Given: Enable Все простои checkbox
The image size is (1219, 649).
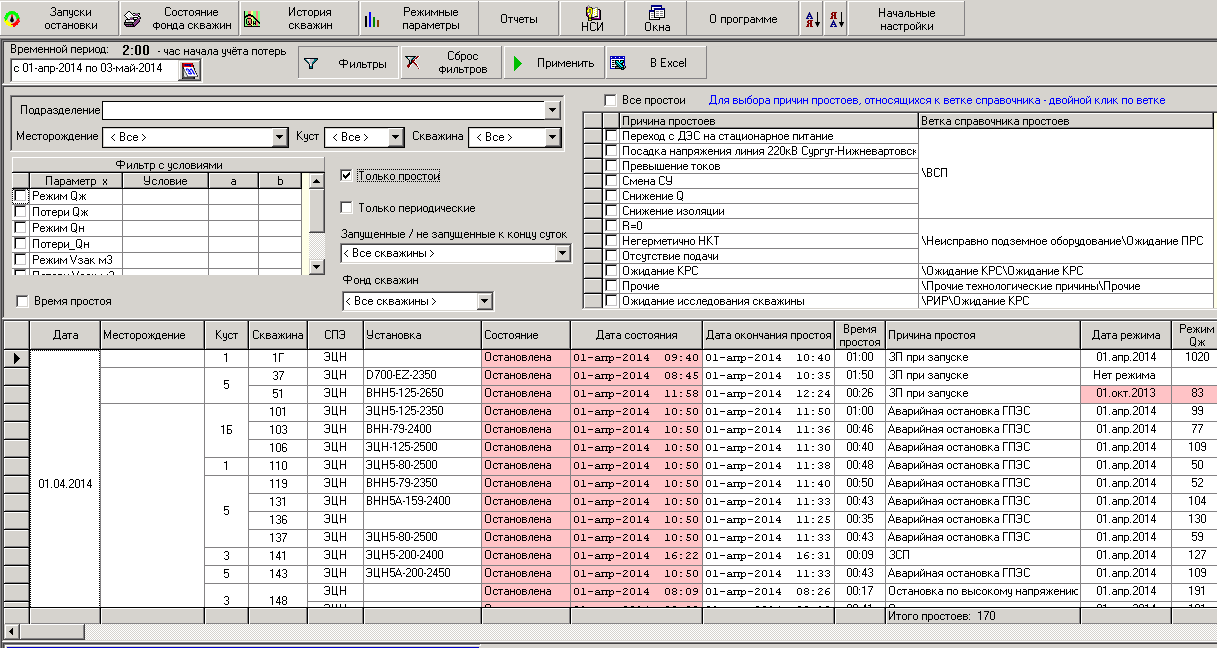Looking at the screenshot, I should [610, 100].
